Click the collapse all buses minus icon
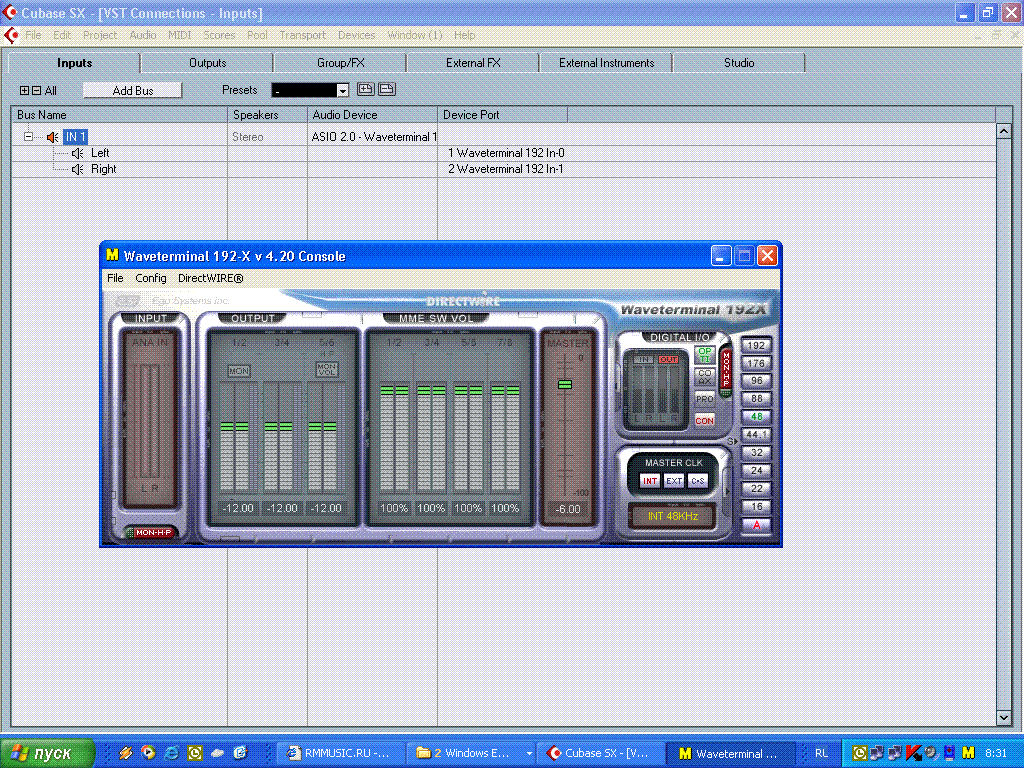This screenshot has width=1024, height=768. pyautogui.click(x=36, y=91)
